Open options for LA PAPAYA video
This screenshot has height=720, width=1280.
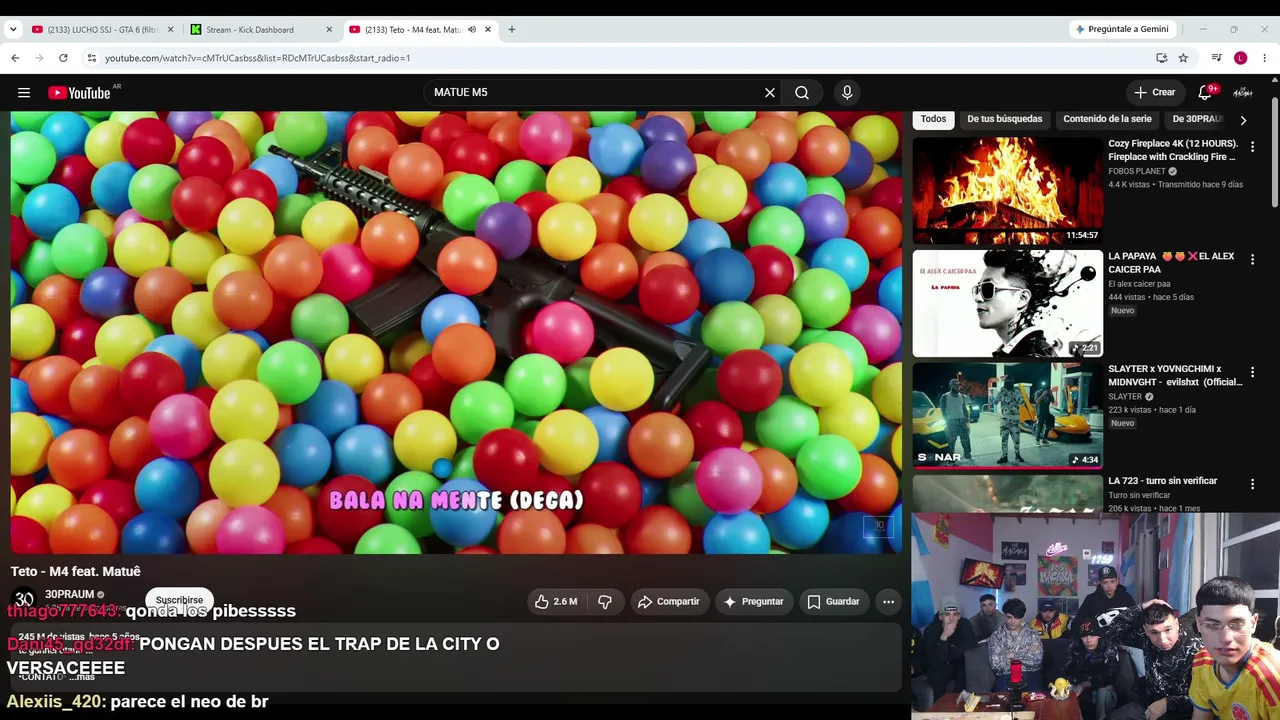pyautogui.click(x=1252, y=260)
